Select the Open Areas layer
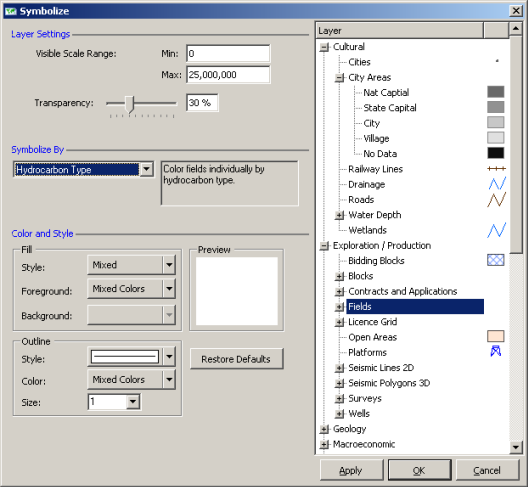The image size is (528, 487). (x=372, y=337)
